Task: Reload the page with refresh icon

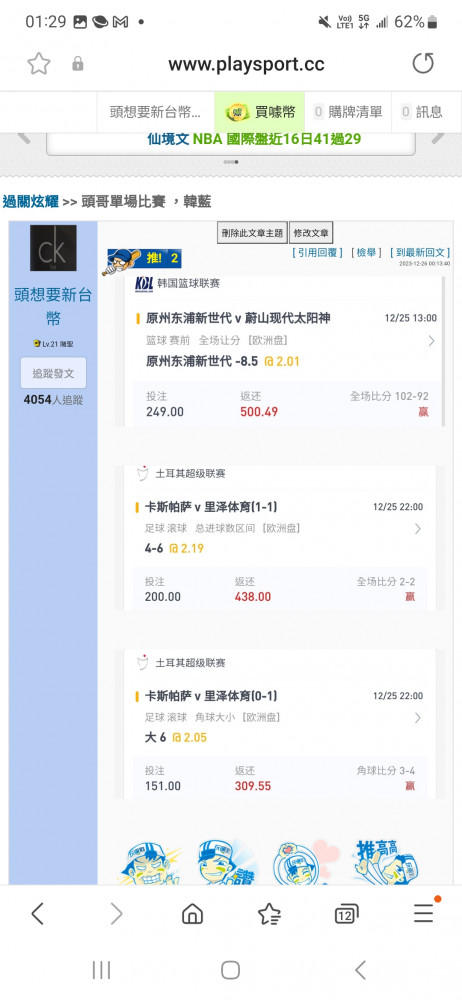Action: tap(422, 64)
